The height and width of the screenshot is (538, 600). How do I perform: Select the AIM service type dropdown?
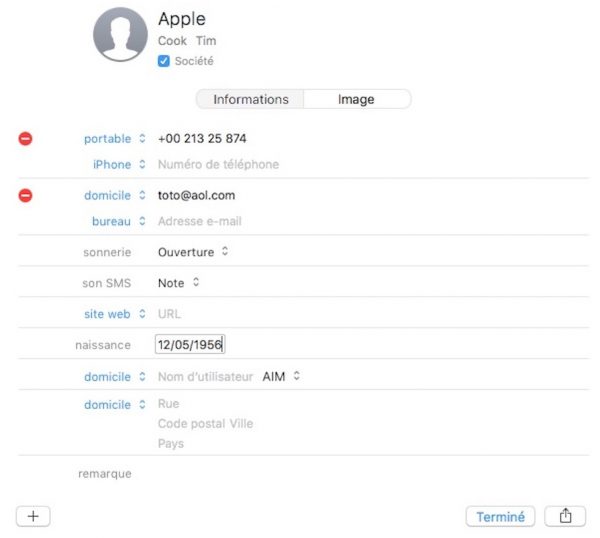pyautogui.click(x=281, y=377)
